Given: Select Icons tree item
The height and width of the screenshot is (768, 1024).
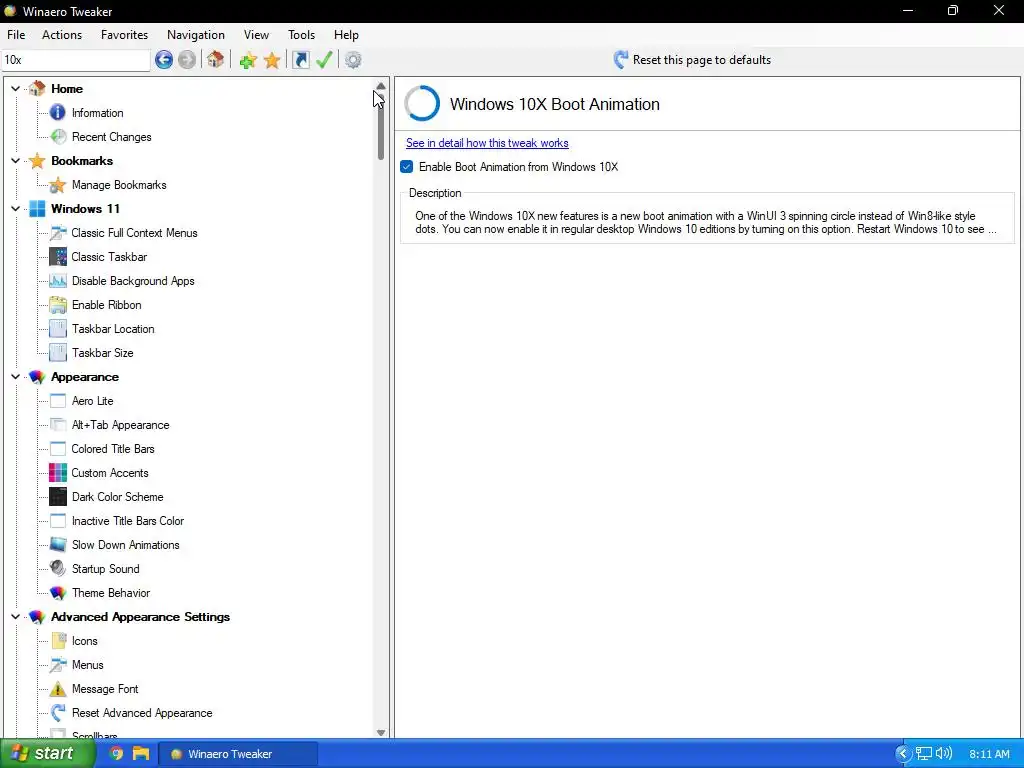Looking at the screenshot, I should point(85,641).
